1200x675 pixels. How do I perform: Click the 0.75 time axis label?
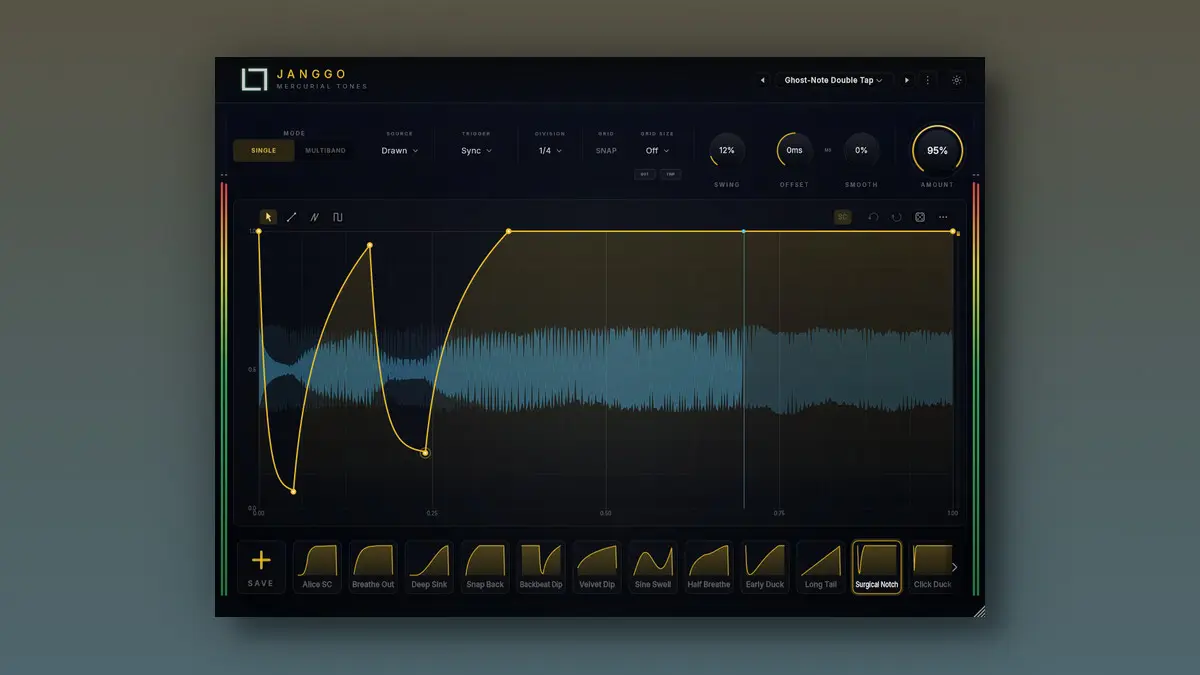click(779, 513)
